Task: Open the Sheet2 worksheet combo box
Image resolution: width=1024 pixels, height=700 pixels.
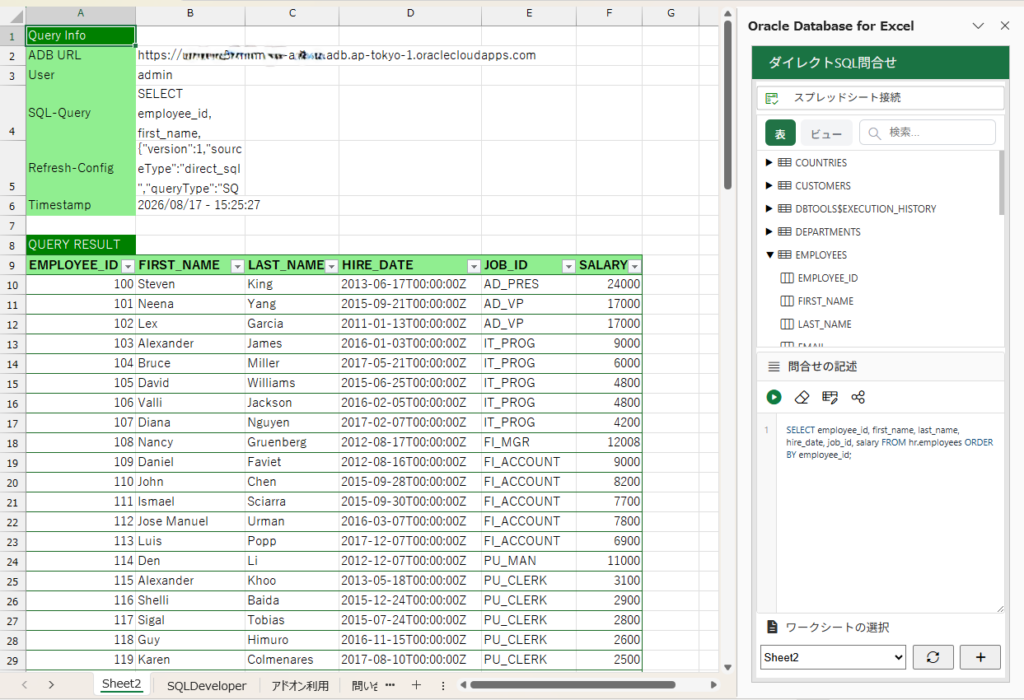Action: coord(833,658)
